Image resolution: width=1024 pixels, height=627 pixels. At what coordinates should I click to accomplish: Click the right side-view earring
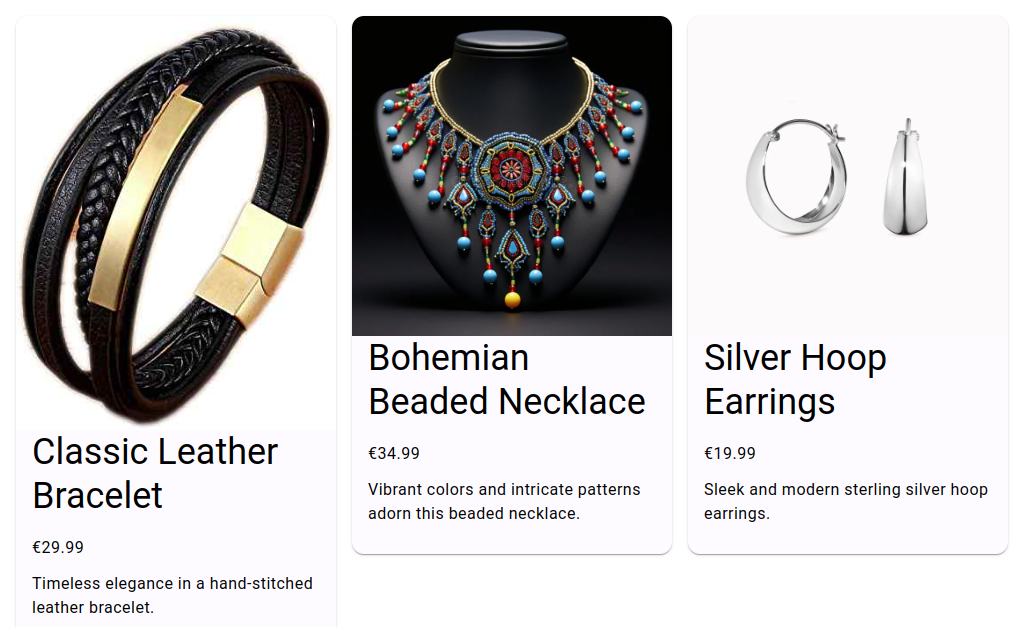905,180
